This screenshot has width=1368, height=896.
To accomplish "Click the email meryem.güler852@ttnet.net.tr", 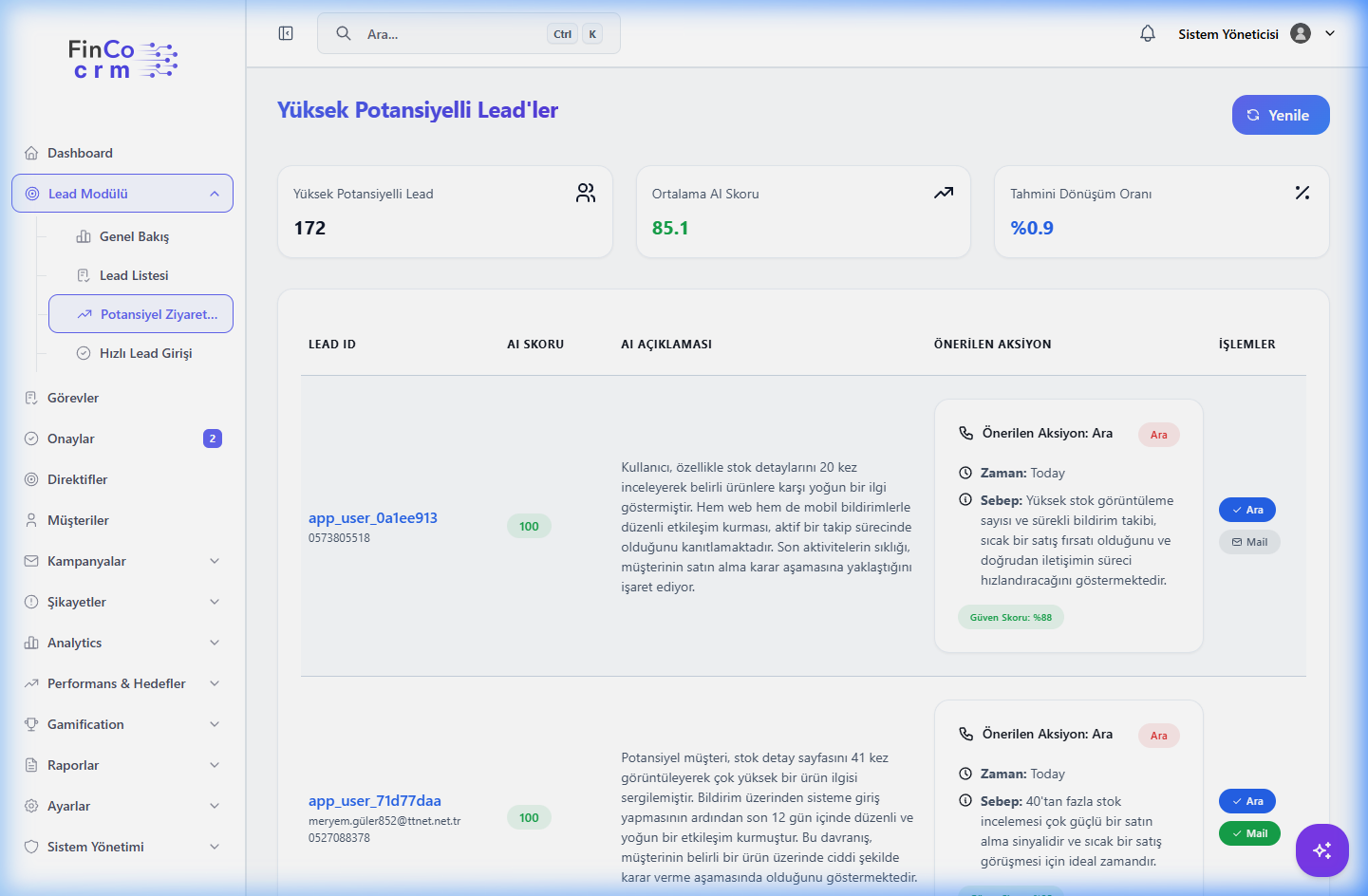I will tap(384, 821).
